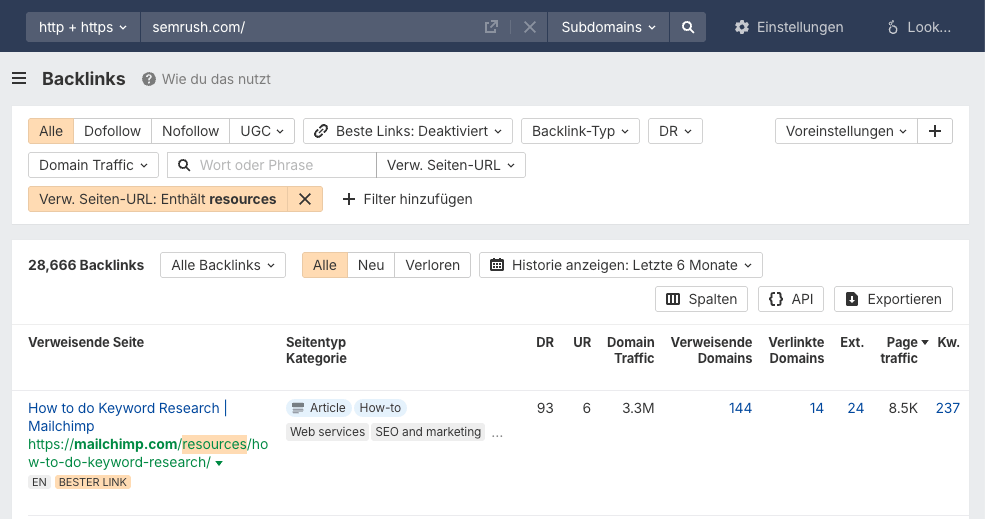Screen dimensions: 985x519
Task: Open the Subdomains mode dropdown
Action: point(608,27)
